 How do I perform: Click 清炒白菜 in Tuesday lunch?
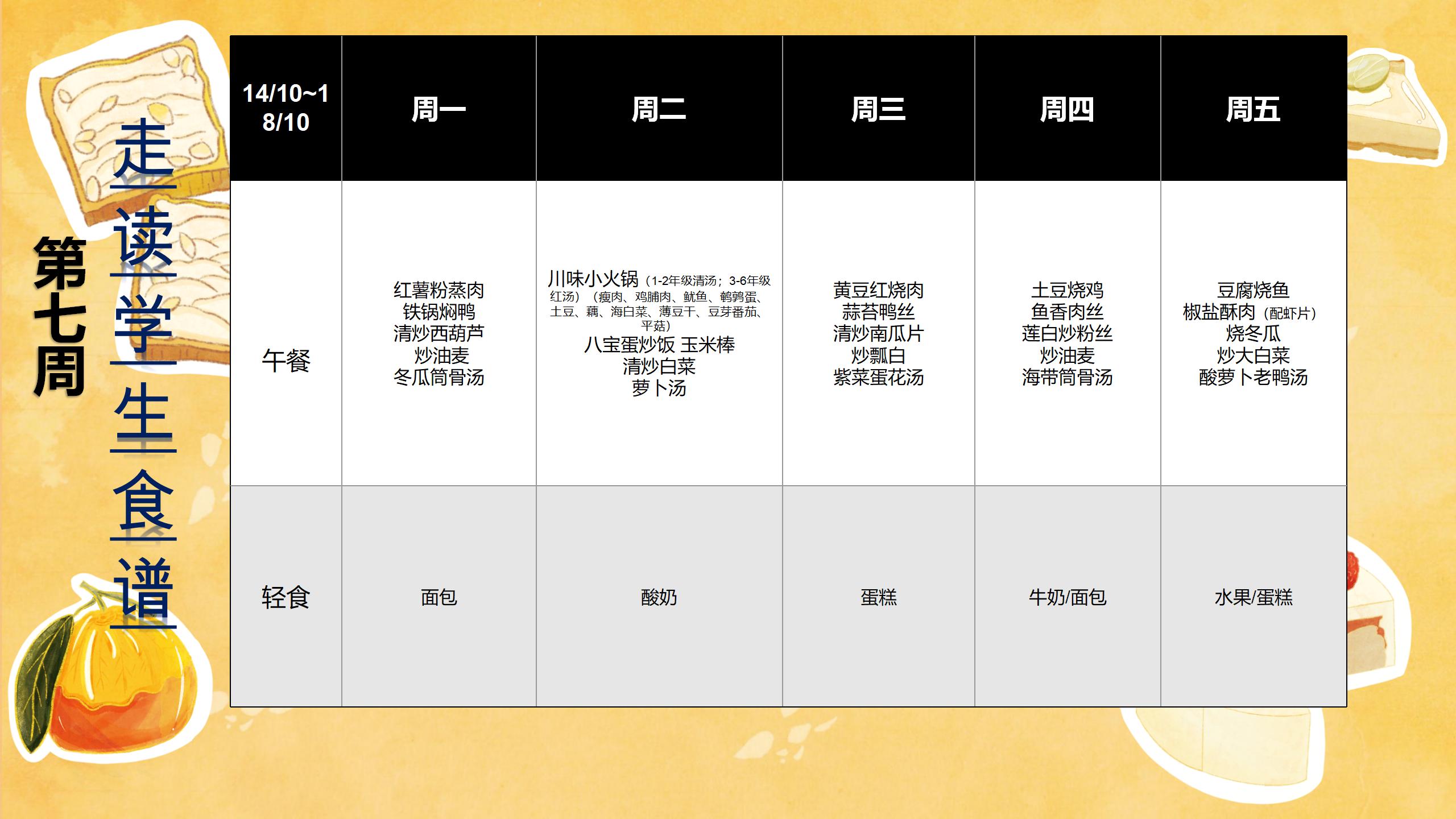tap(659, 366)
